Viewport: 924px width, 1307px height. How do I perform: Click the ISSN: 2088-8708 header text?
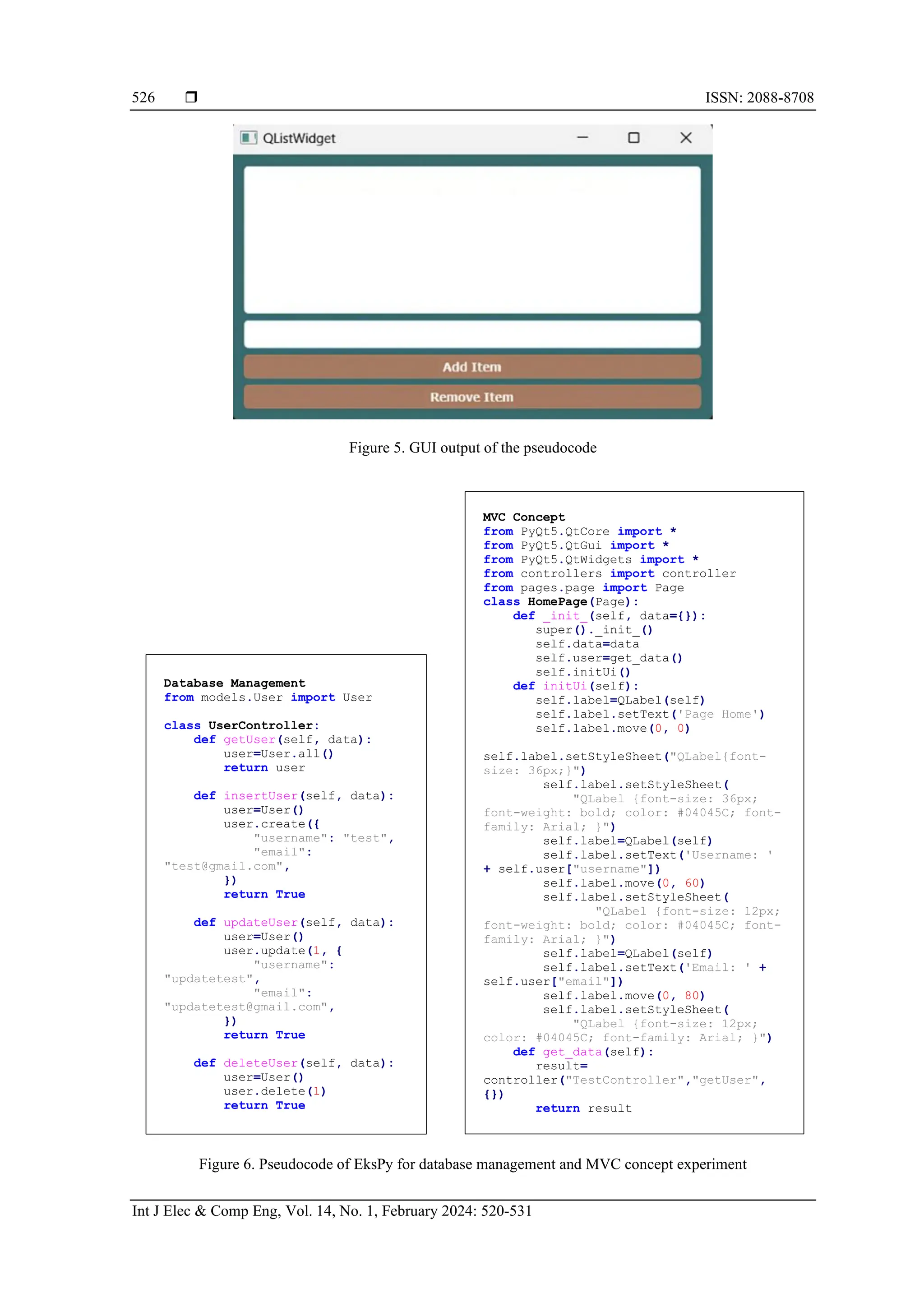[759, 97]
